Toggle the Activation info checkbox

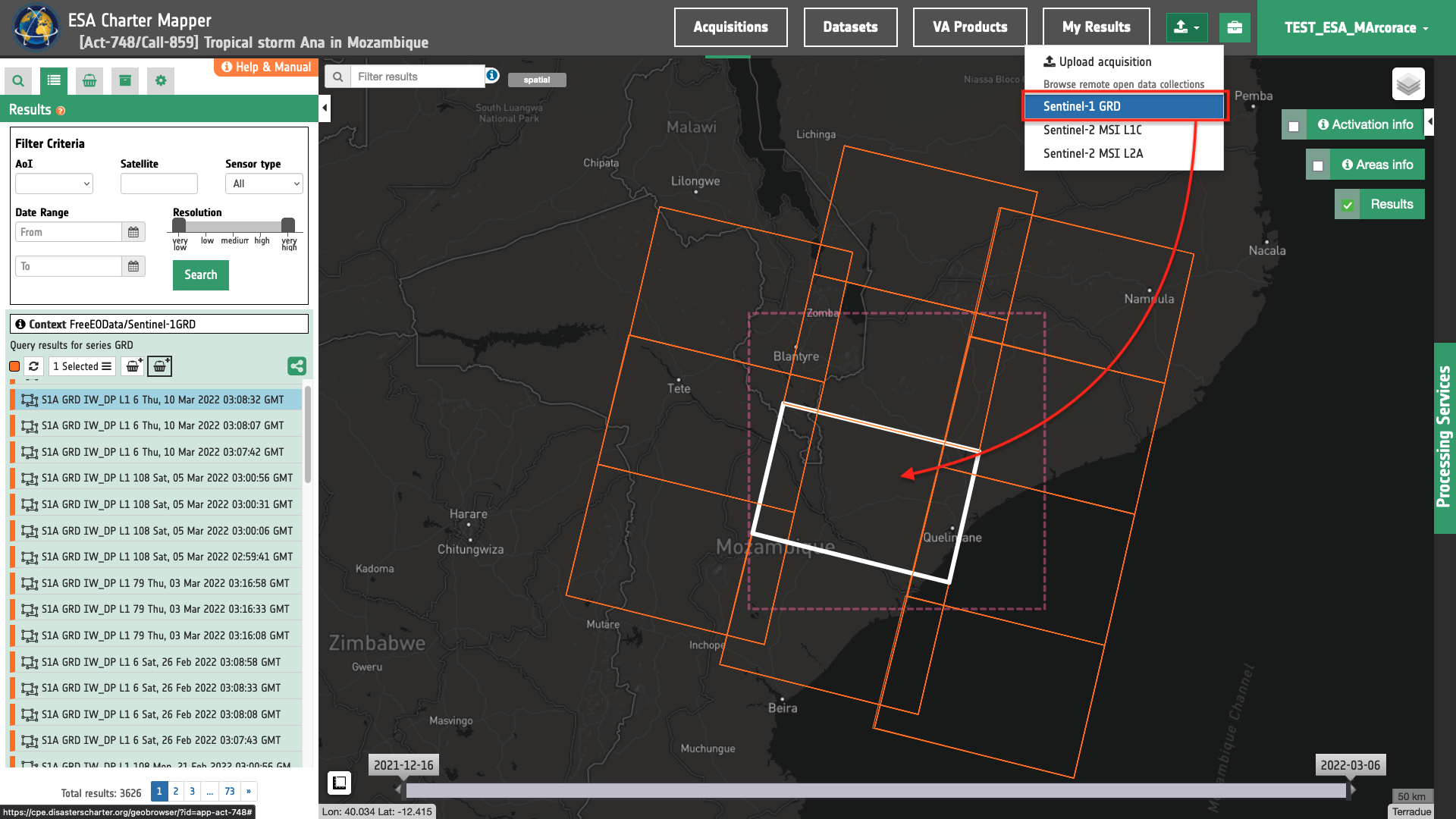point(1294,127)
